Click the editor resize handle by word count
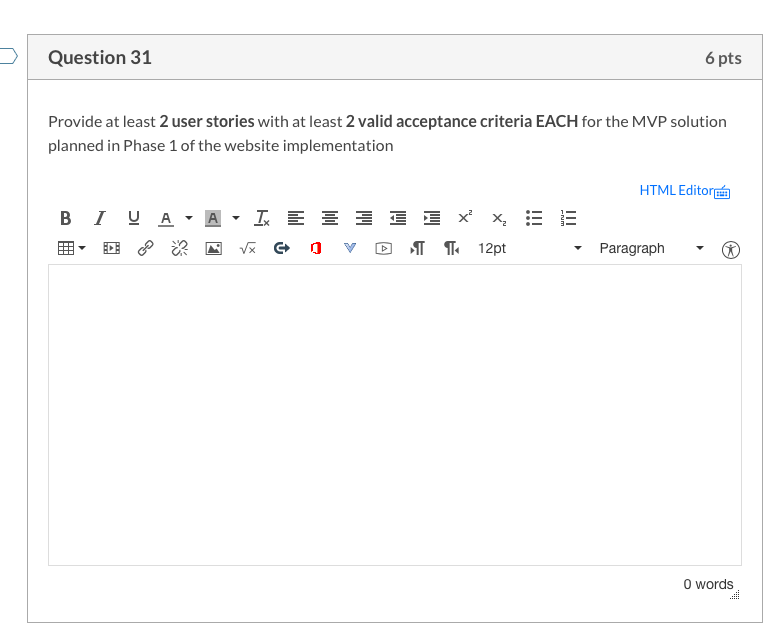 (735, 595)
